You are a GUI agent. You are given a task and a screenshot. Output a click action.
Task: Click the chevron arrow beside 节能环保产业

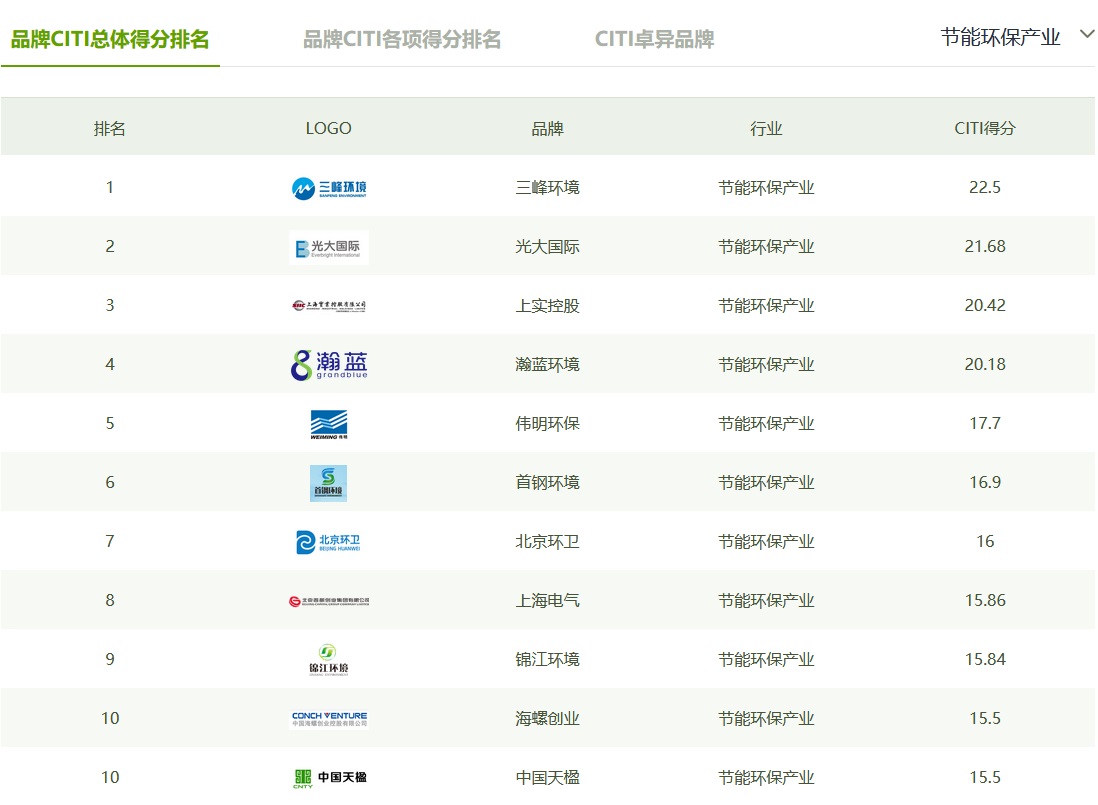[1087, 35]
